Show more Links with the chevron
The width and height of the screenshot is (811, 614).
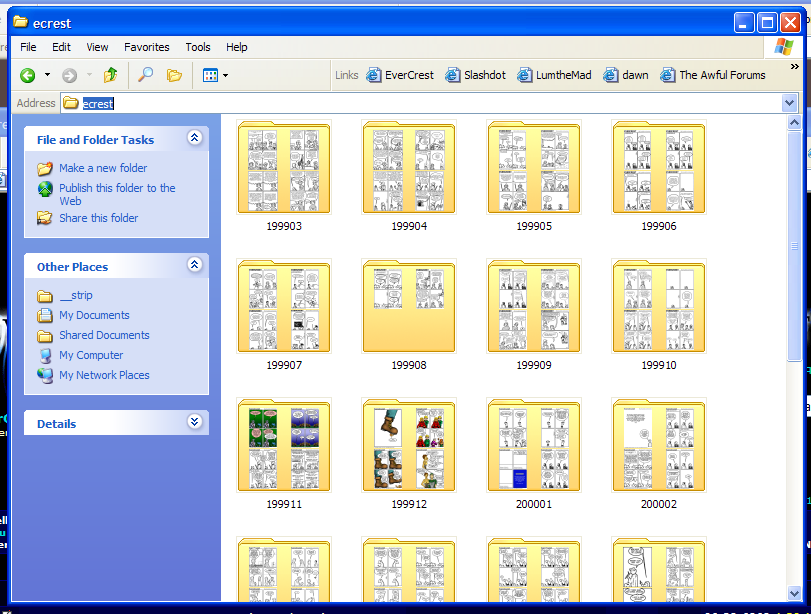(x=794, y=67)
